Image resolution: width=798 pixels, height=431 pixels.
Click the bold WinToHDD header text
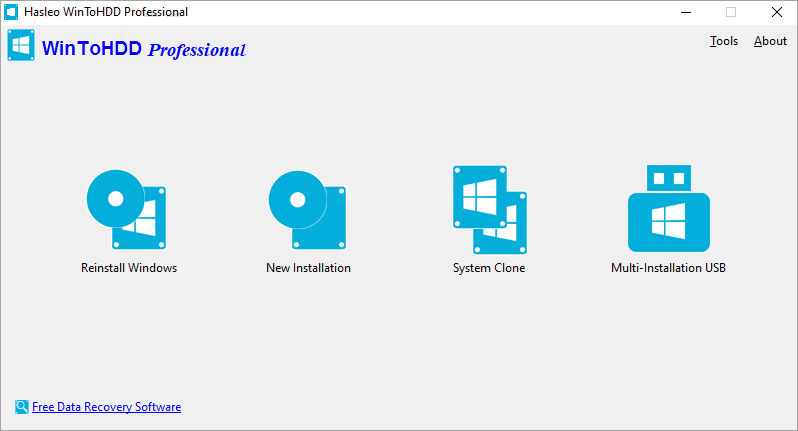tap(92, 48)
